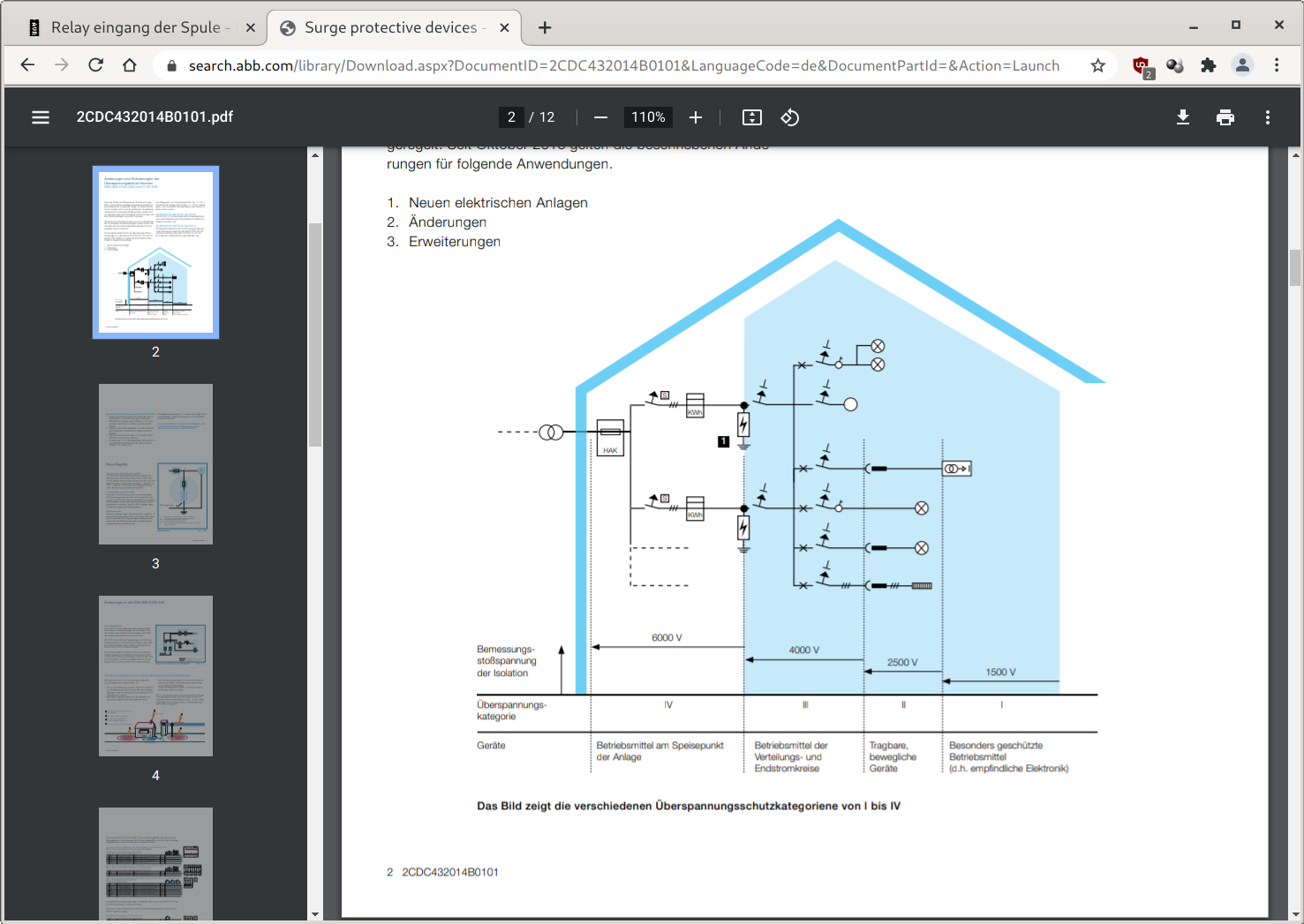View site security lock information

(x=171, y=66)
